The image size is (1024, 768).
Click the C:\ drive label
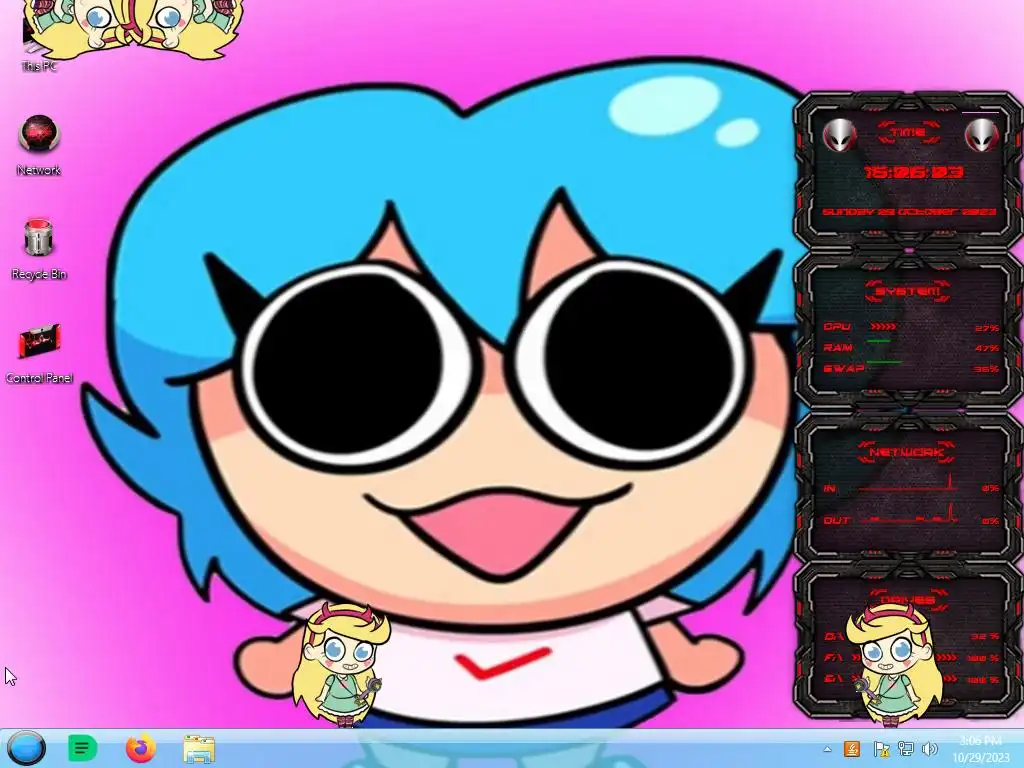pos(833,635)
